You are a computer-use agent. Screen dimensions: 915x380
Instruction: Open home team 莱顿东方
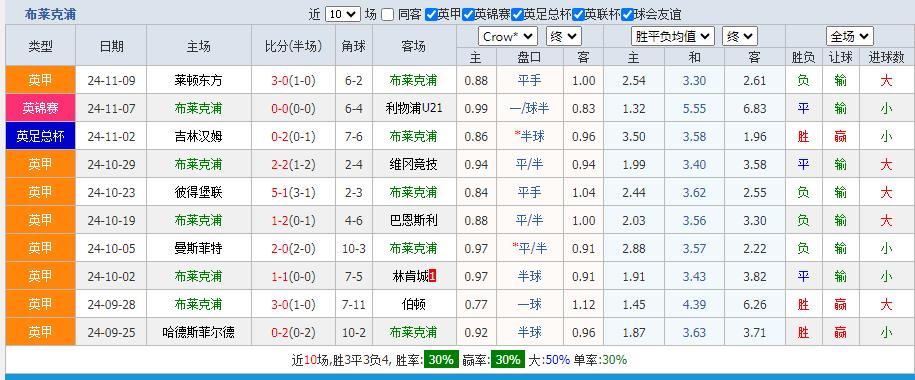(x=198, y=80)
